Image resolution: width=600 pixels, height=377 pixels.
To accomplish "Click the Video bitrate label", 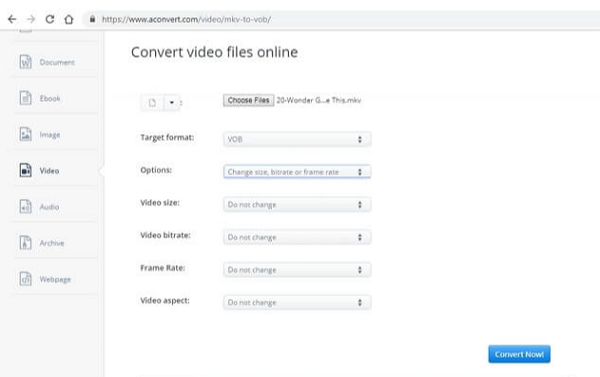I will [x=165, y=235].
